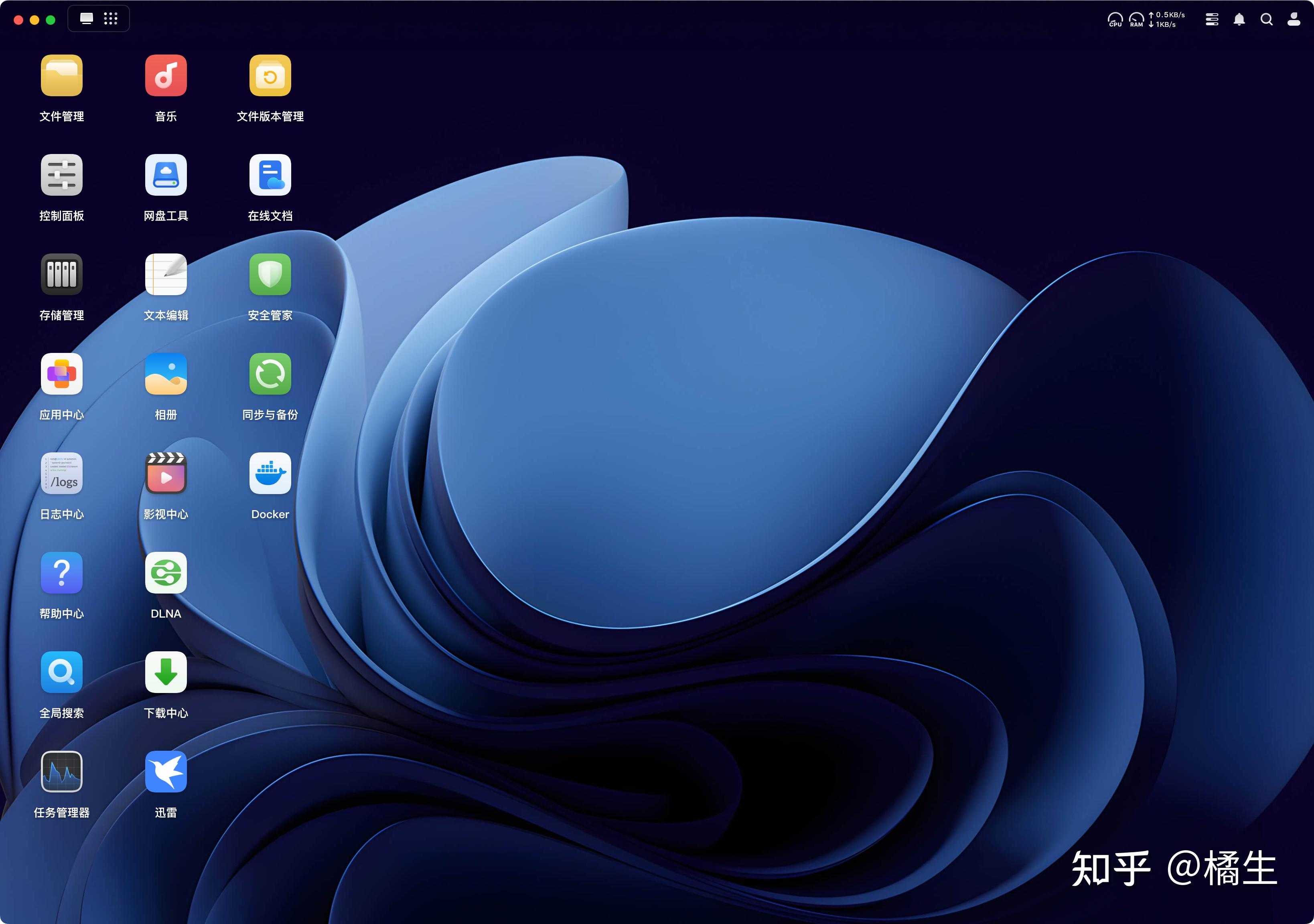Show the app grid launcher view
Image resolution: width=1314 pixels, height=924 pixels.
pos(110,19)
